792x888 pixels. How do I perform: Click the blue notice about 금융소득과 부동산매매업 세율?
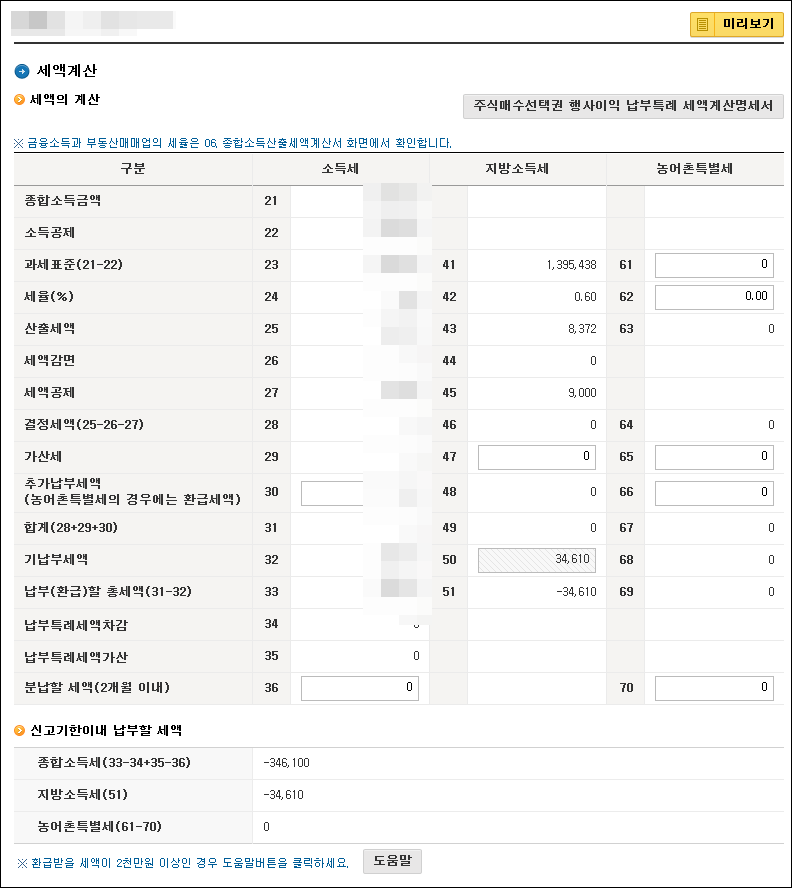point(233,143)
